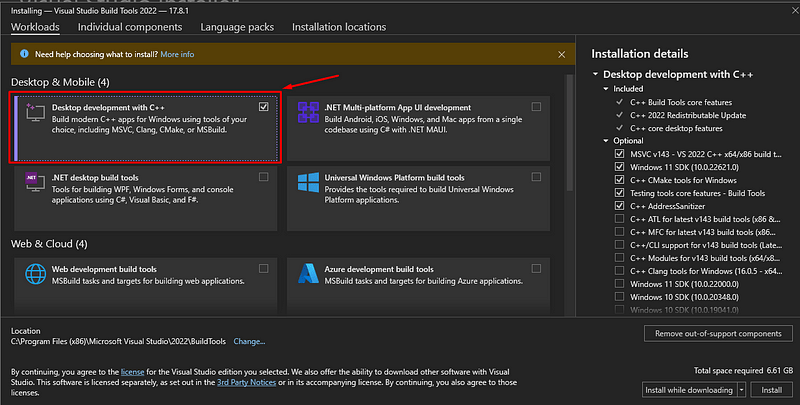Click the C++ Build Tools core features item
Image resolution: width=800 pixels, height=405 pixels.
click(x=681, y=102)
